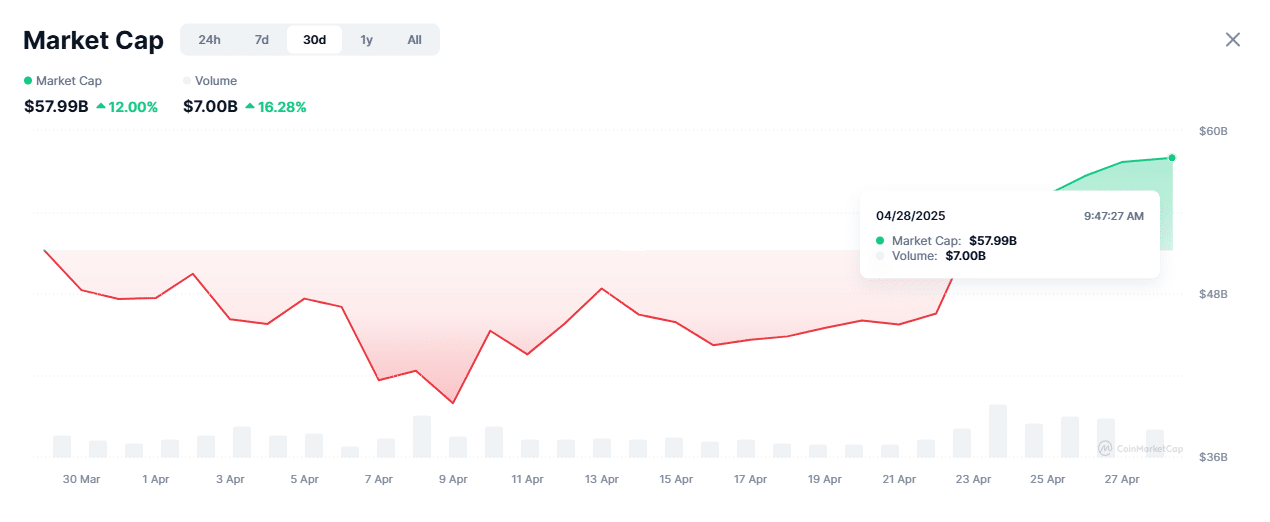1270x522 pixels.
Task: Select the 7d time range tab
Action: click(262, 40)
